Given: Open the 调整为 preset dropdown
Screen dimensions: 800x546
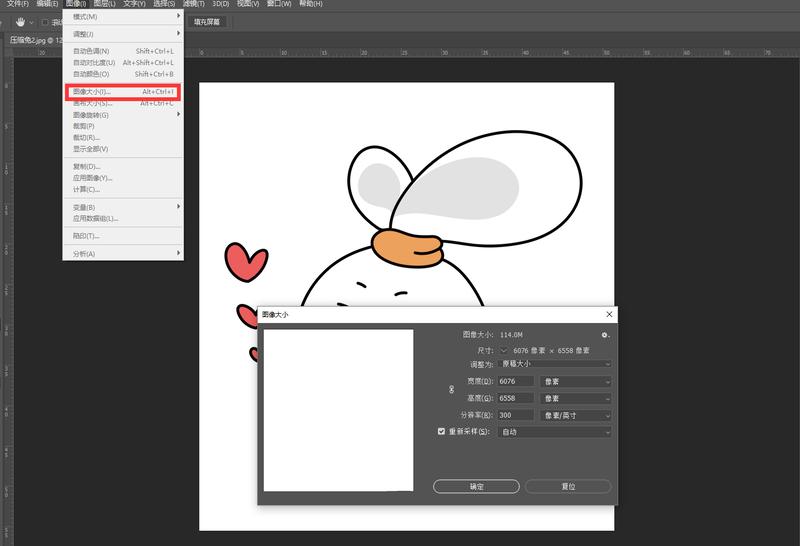Looking at the screenshot, I should [x=554, y=364].
